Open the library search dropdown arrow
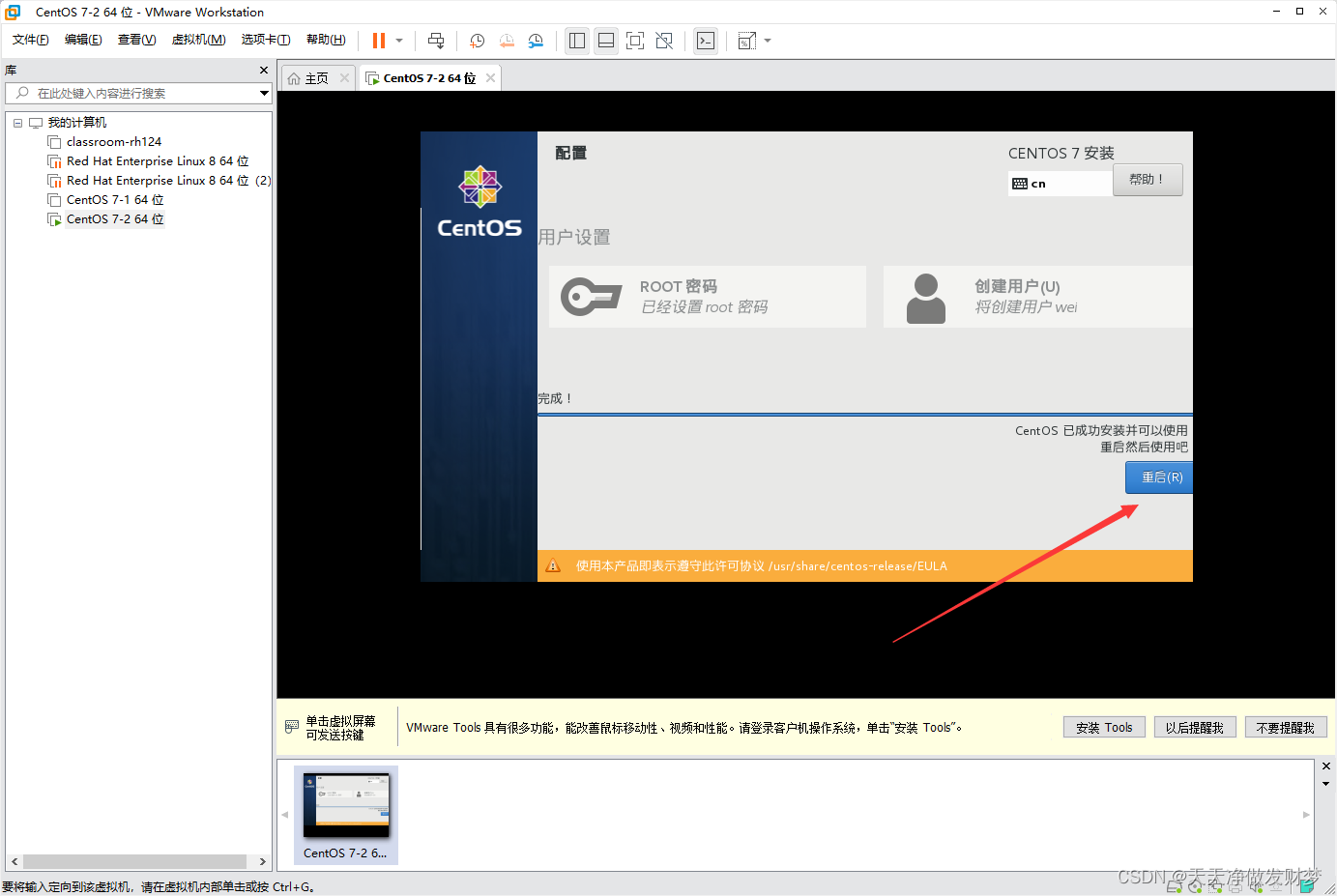This screenshot has height=896, width=1337. pos(264,93)
